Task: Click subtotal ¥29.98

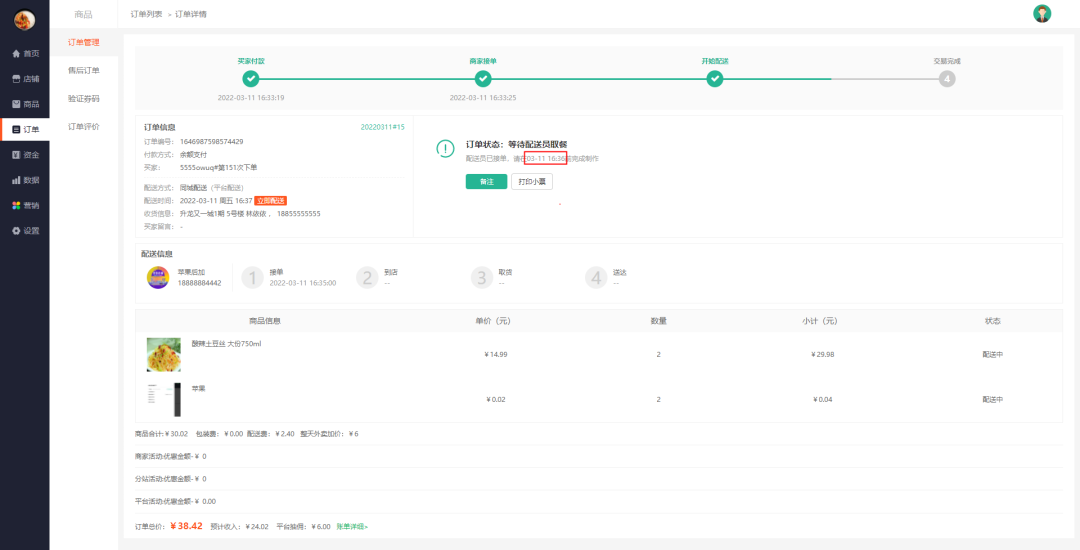Action: (x=822, y=355)
